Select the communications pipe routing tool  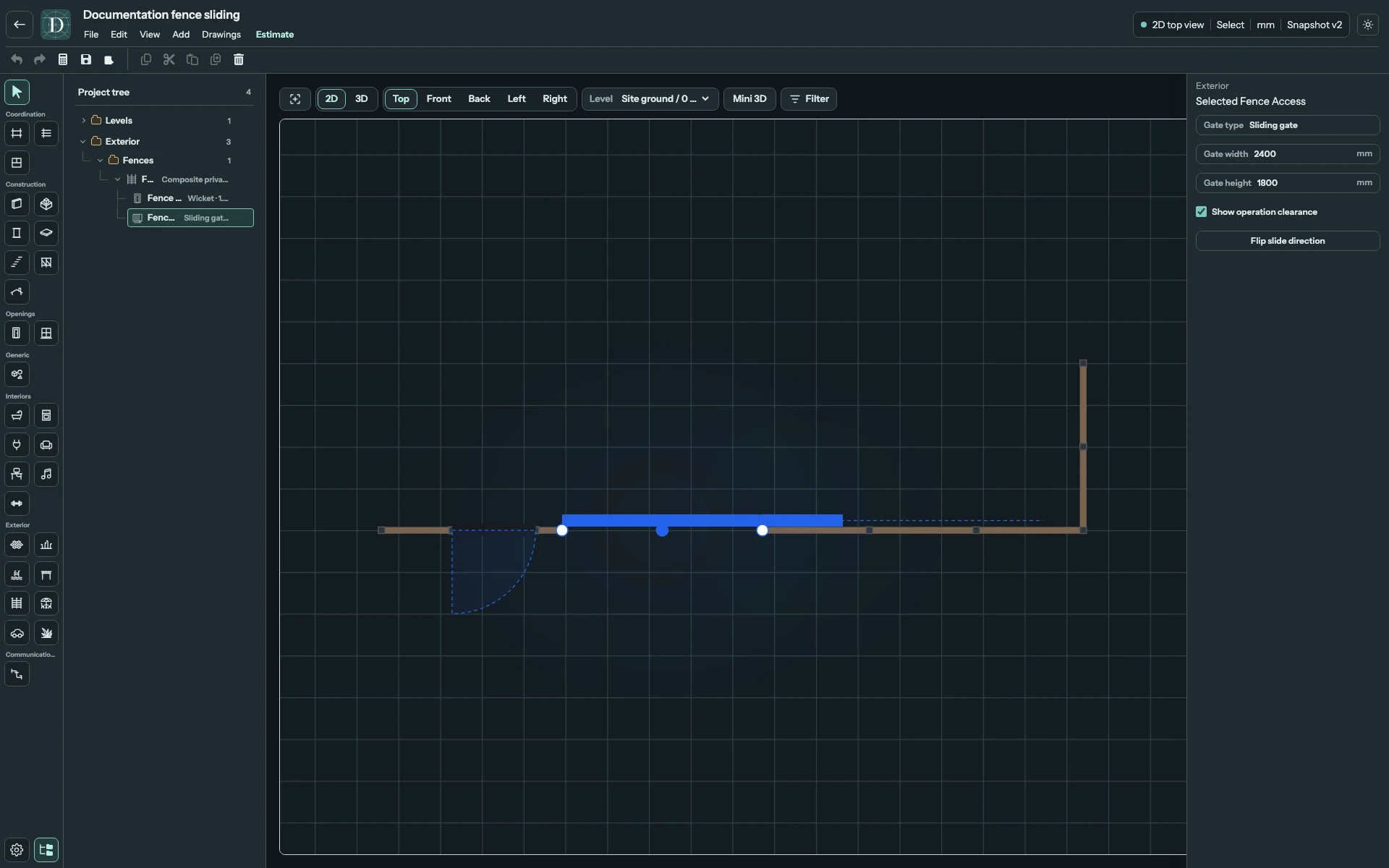(x=17, y=674)
